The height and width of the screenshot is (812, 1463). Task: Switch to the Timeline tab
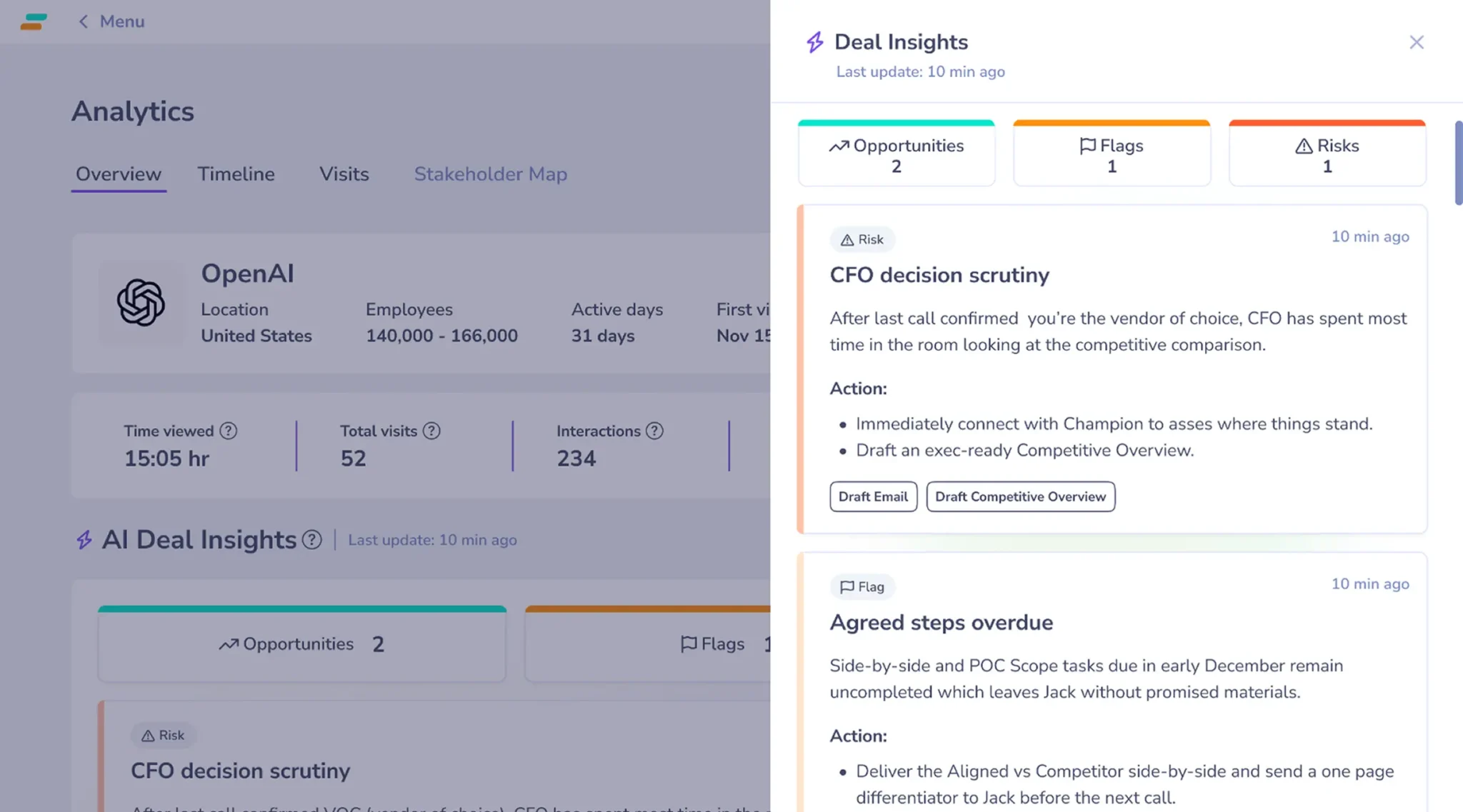[236, 174]
